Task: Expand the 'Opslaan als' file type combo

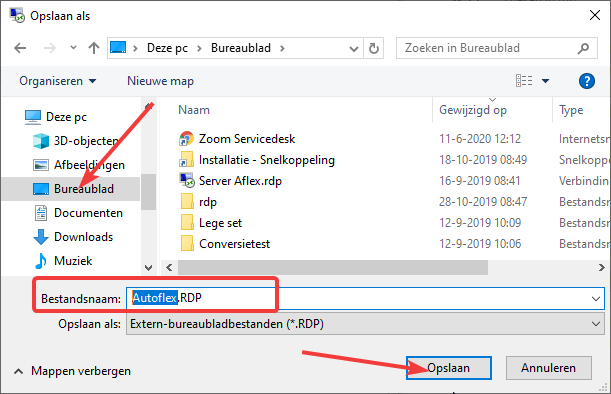Action: pyautogui.click(x=366, y=324)
